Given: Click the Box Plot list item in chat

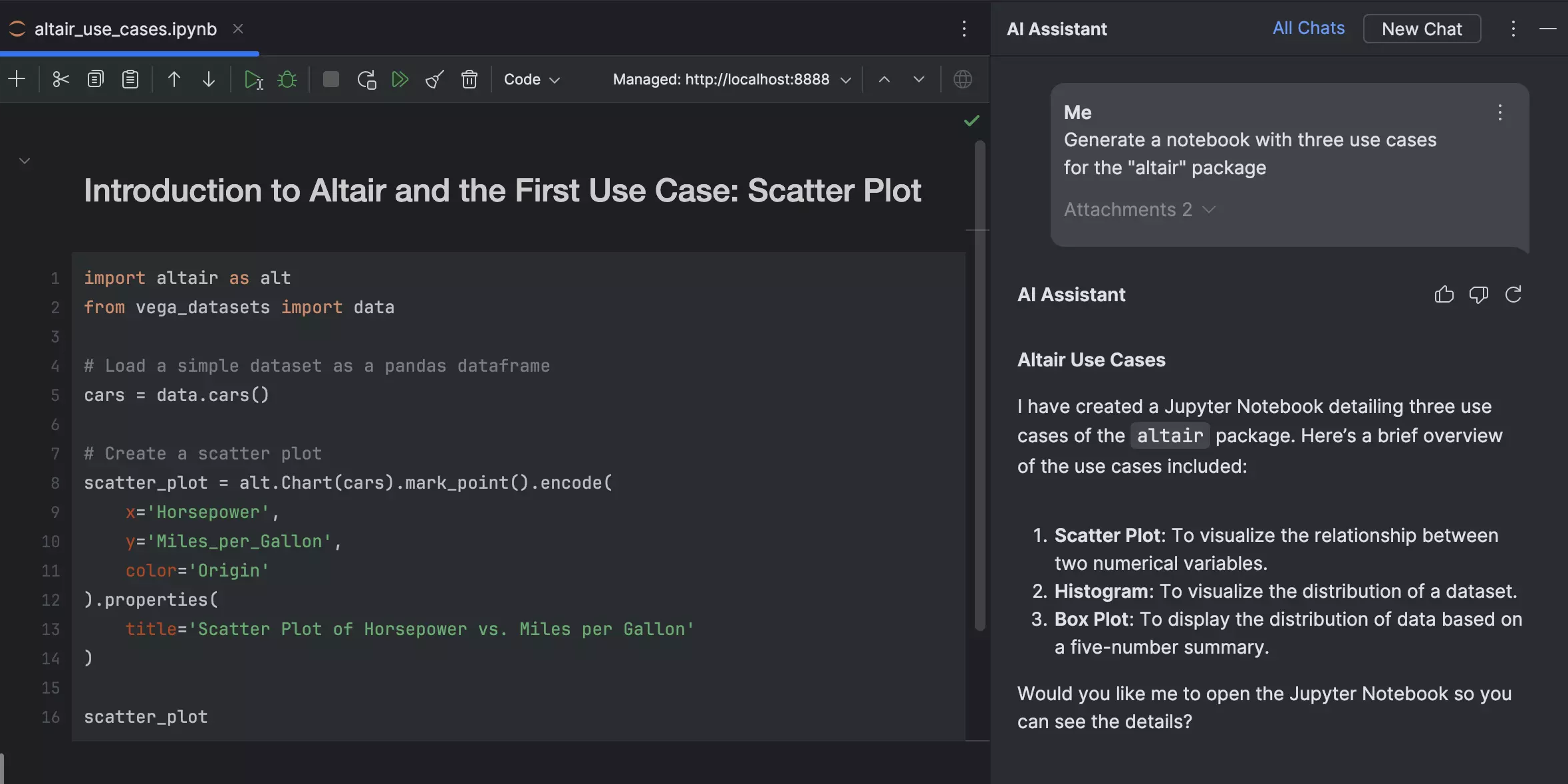Looking at the screenshot, I should (1277, 633).
